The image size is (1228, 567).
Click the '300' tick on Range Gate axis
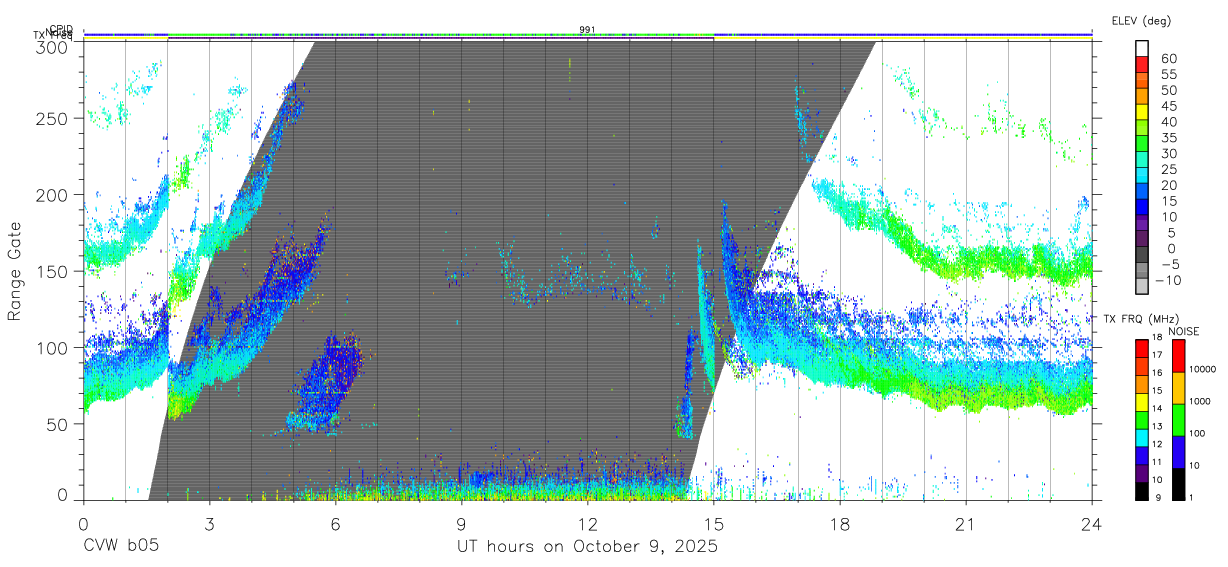pos(53,46)
